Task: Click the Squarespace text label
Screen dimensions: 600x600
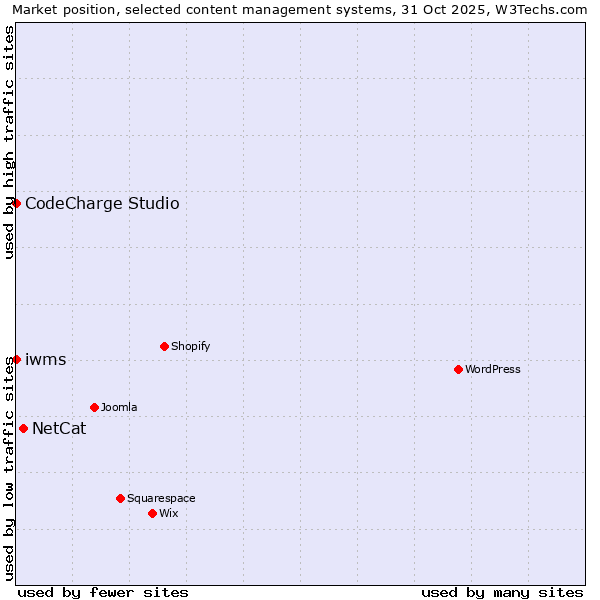Action: click(x=161, y=498)
